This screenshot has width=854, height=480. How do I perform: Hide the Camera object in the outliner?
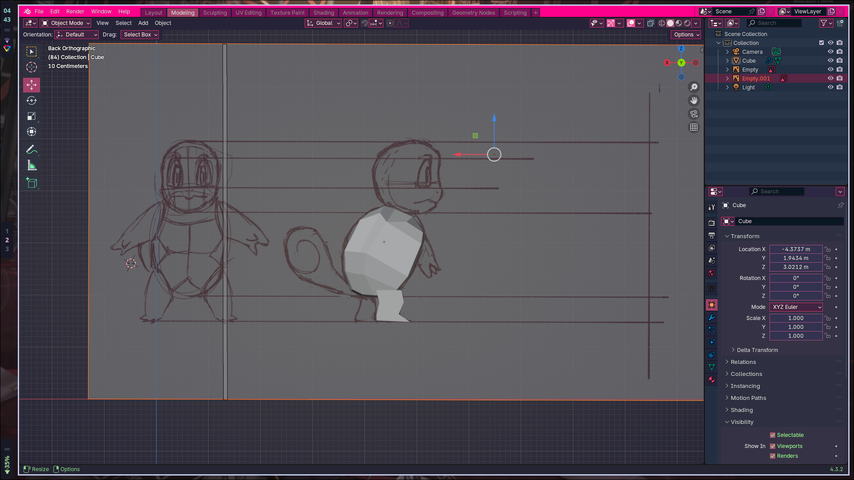pyautogui.click(x=831, y=52)
